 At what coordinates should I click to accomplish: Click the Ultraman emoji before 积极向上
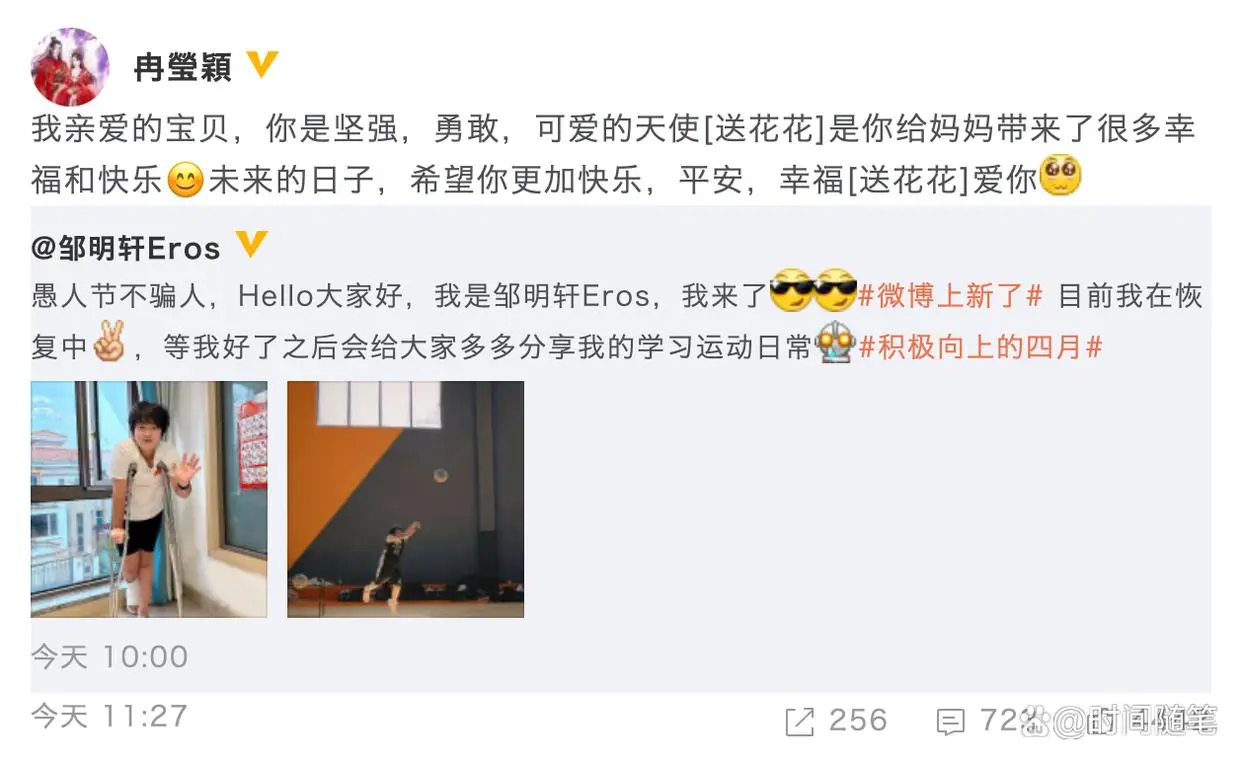click(834, 343)
